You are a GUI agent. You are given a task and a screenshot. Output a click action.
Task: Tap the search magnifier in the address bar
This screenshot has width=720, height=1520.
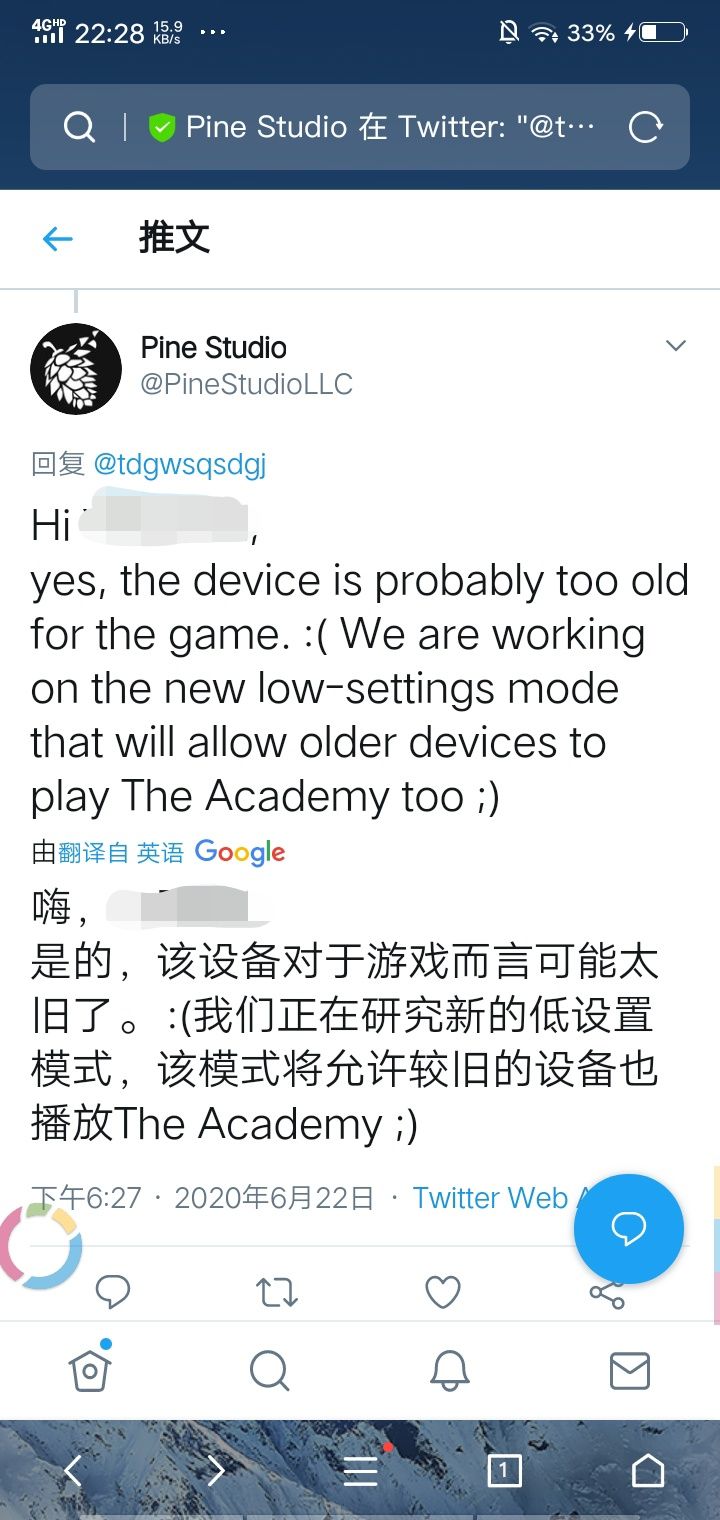(x=79, y=127)
